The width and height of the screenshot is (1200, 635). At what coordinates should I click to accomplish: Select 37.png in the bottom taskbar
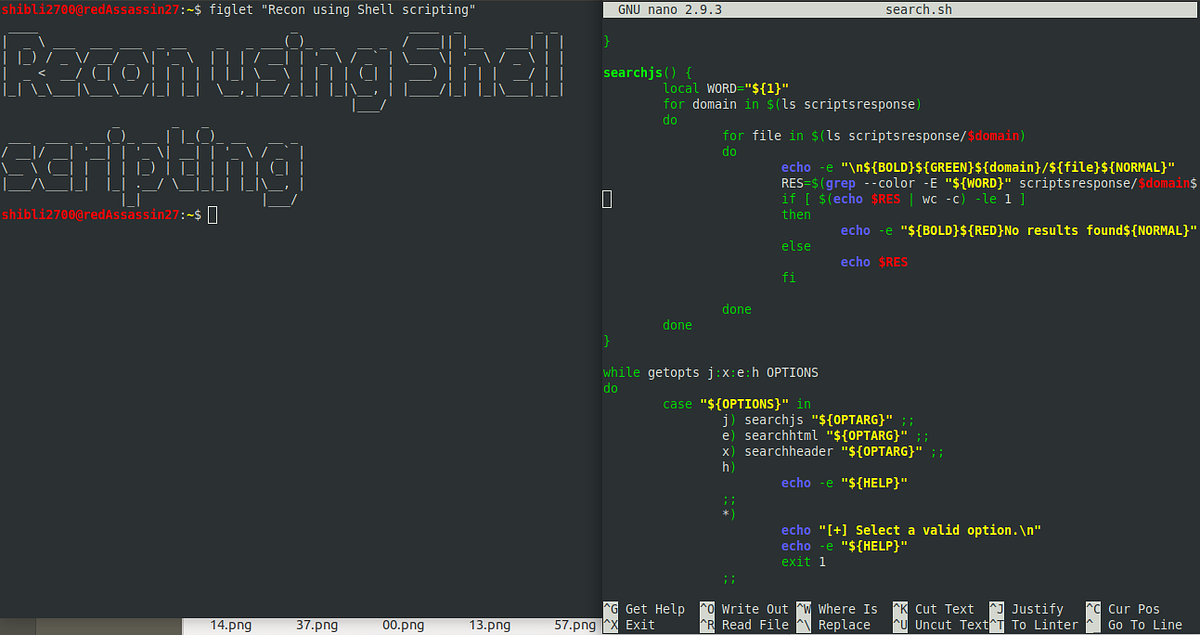(316, 624)
